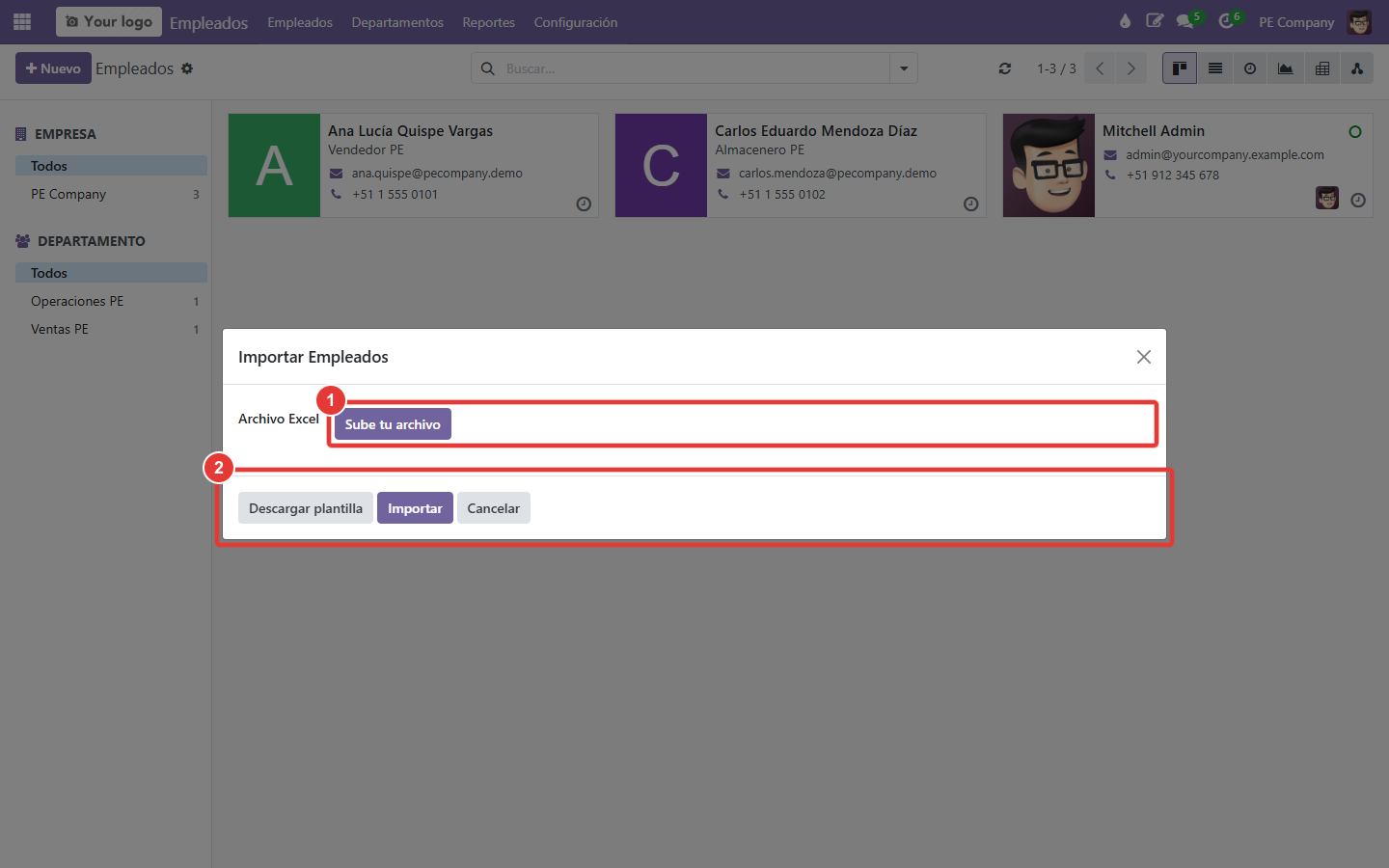
Task: Click Descargar plantilla button
Action: [x=306, y=508]
